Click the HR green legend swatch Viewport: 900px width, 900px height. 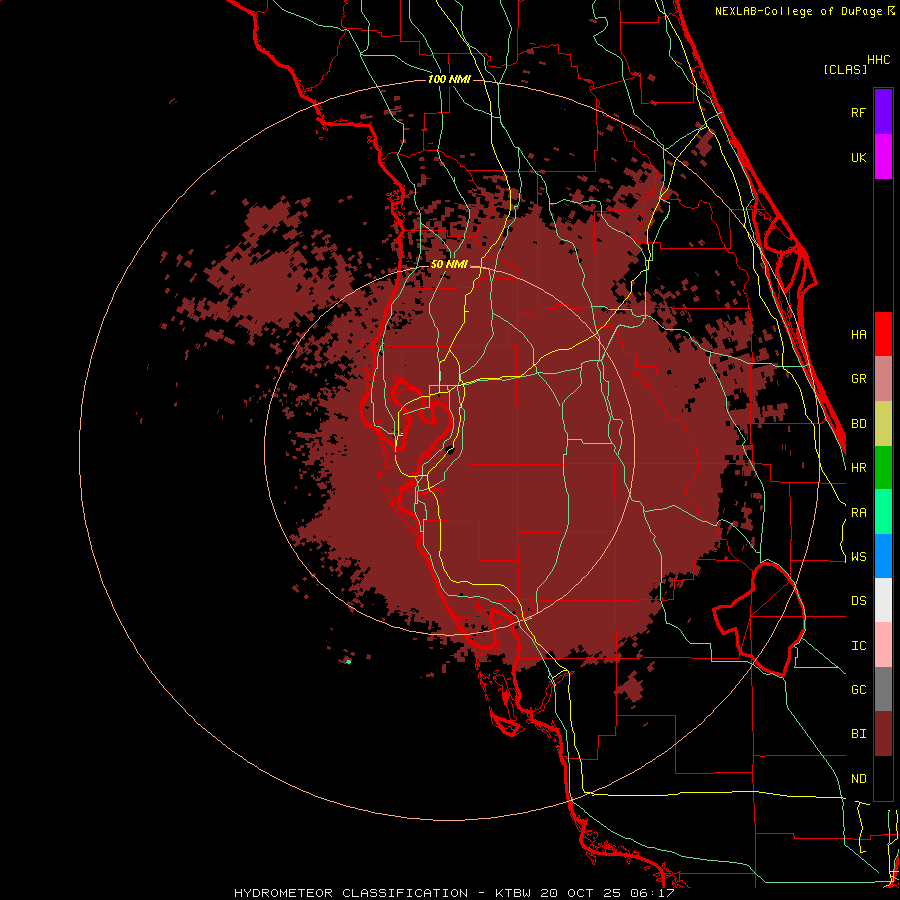883,468
